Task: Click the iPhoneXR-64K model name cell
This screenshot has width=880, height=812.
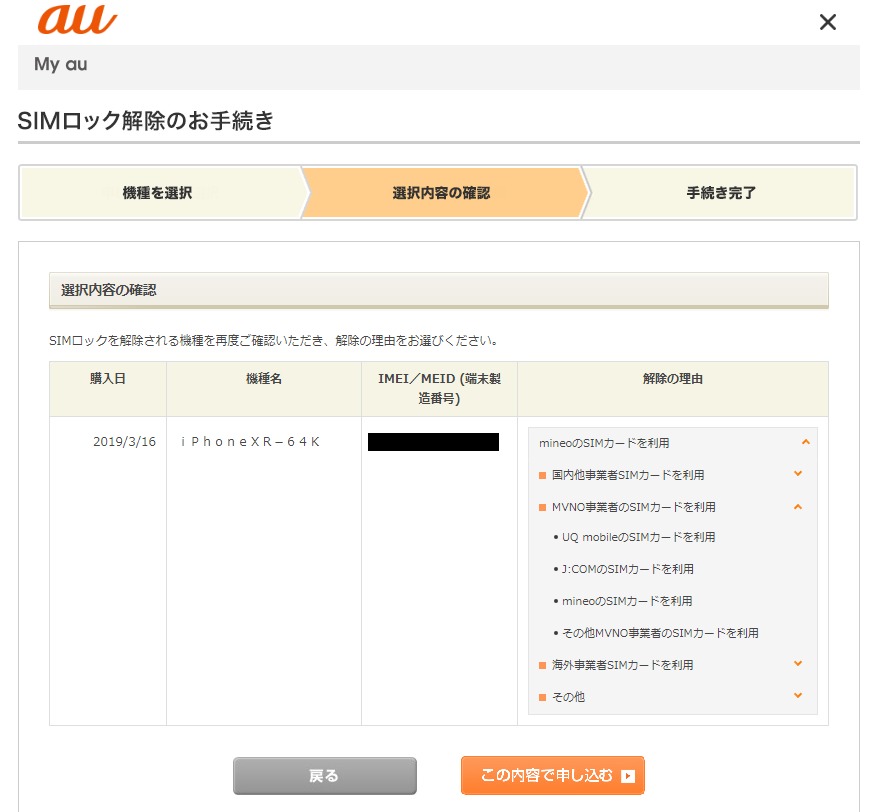Action: coord(250,442)
